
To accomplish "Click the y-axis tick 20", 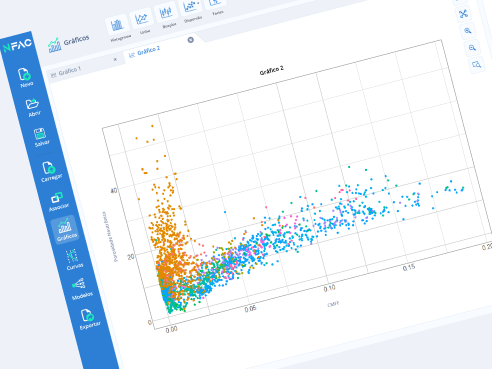I will 131,257.
